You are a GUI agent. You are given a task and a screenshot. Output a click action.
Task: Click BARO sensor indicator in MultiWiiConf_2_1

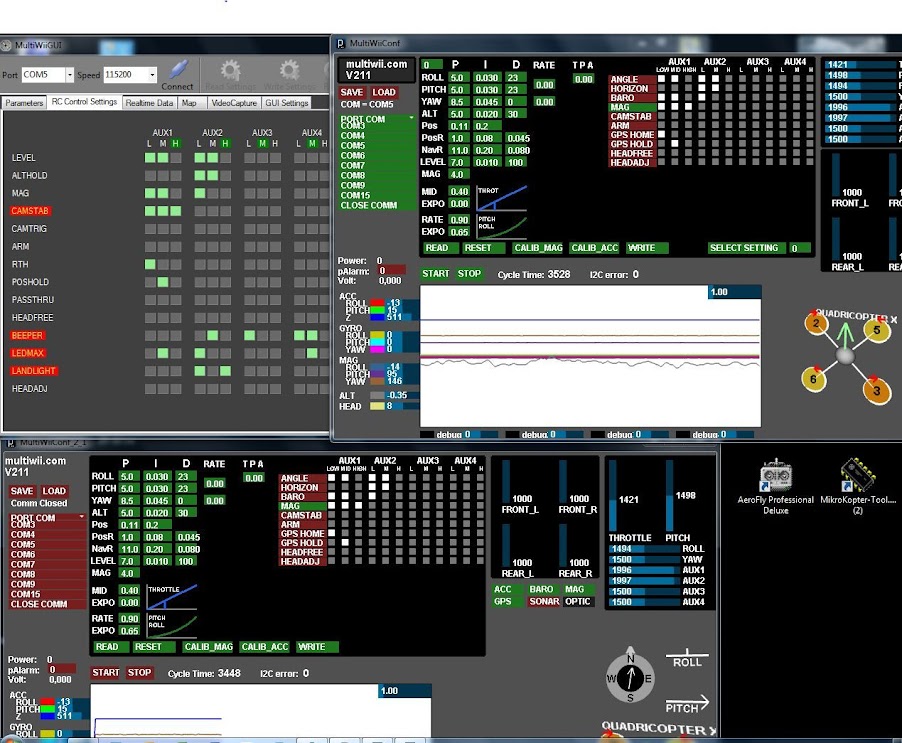(x=541, y=589)
